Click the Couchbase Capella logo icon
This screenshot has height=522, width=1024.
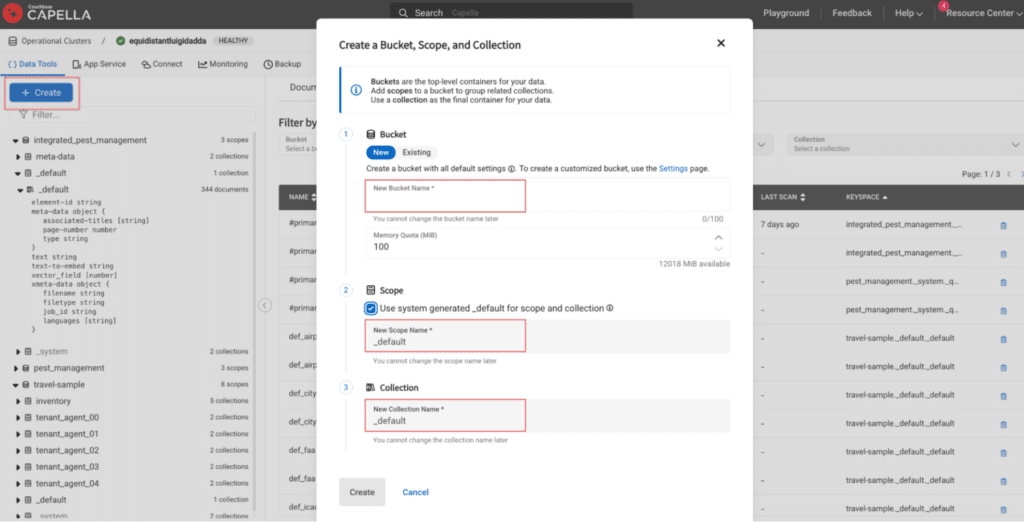[12, 12]
